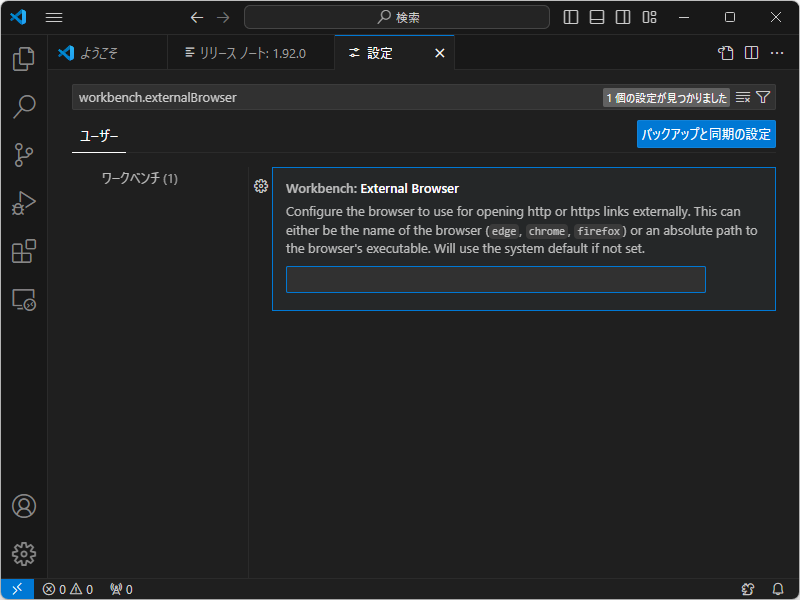Image resolution: width=800 pixels, height=600 pixels.
Task: Minimize the VS Code window
Action: point(684,17)
